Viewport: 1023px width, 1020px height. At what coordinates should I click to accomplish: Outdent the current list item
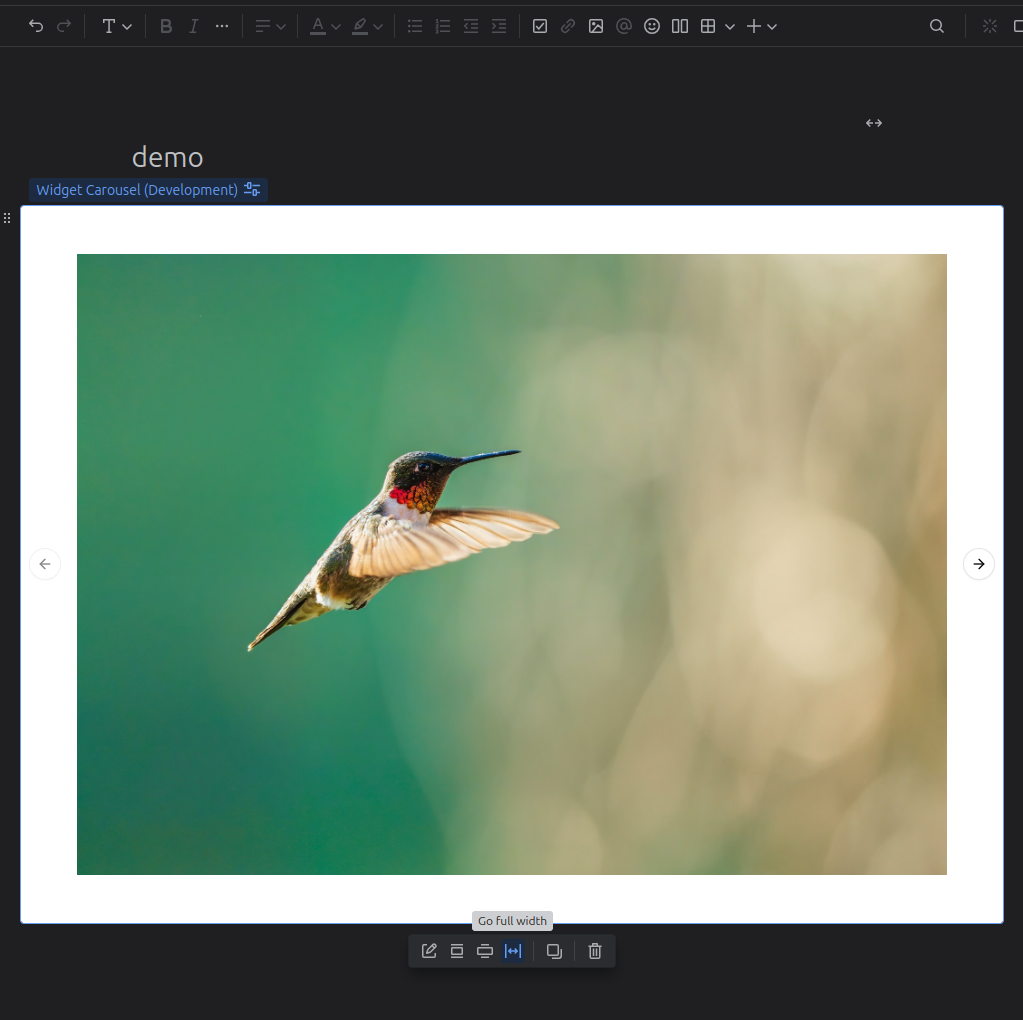click(x=471, y=26)
